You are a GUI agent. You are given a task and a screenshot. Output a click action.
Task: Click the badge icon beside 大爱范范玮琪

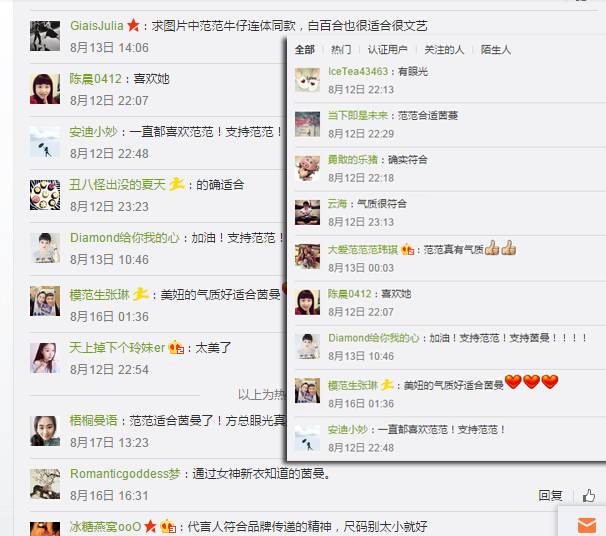pyautogui.click(x=407, y=250)
